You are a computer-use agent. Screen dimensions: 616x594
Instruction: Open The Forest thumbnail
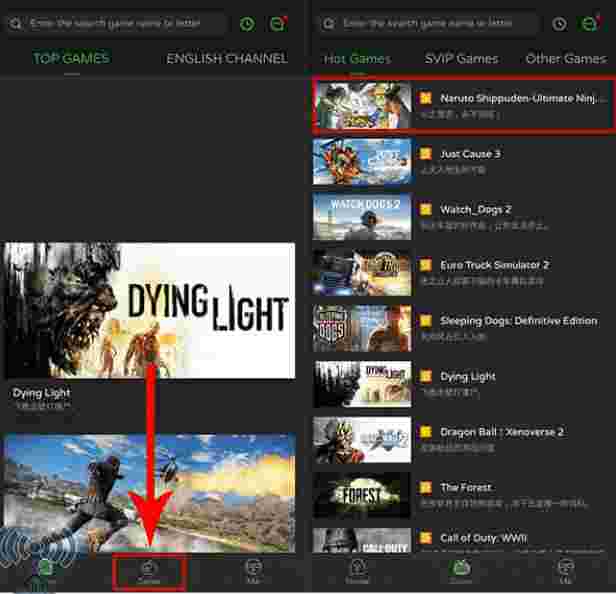(x=362, y=495)
